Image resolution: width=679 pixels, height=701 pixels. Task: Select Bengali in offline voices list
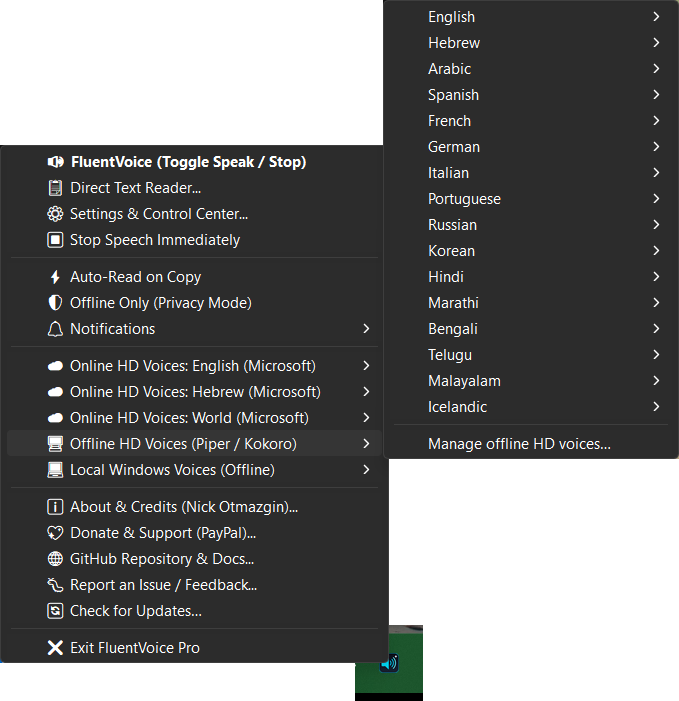point(531,329)
